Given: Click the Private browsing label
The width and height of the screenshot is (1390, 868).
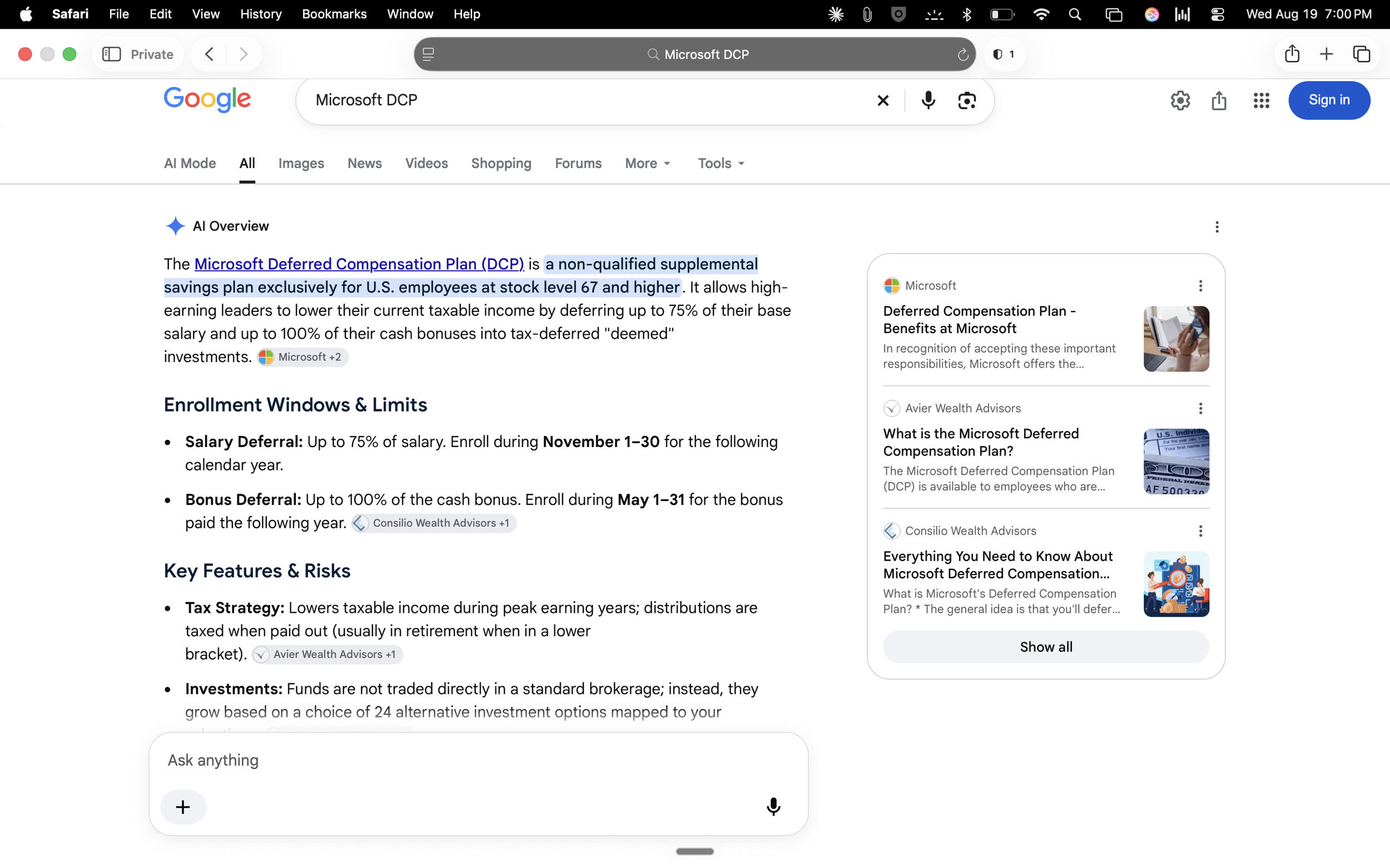Looking at the screenshot, I should pos(152,54).
